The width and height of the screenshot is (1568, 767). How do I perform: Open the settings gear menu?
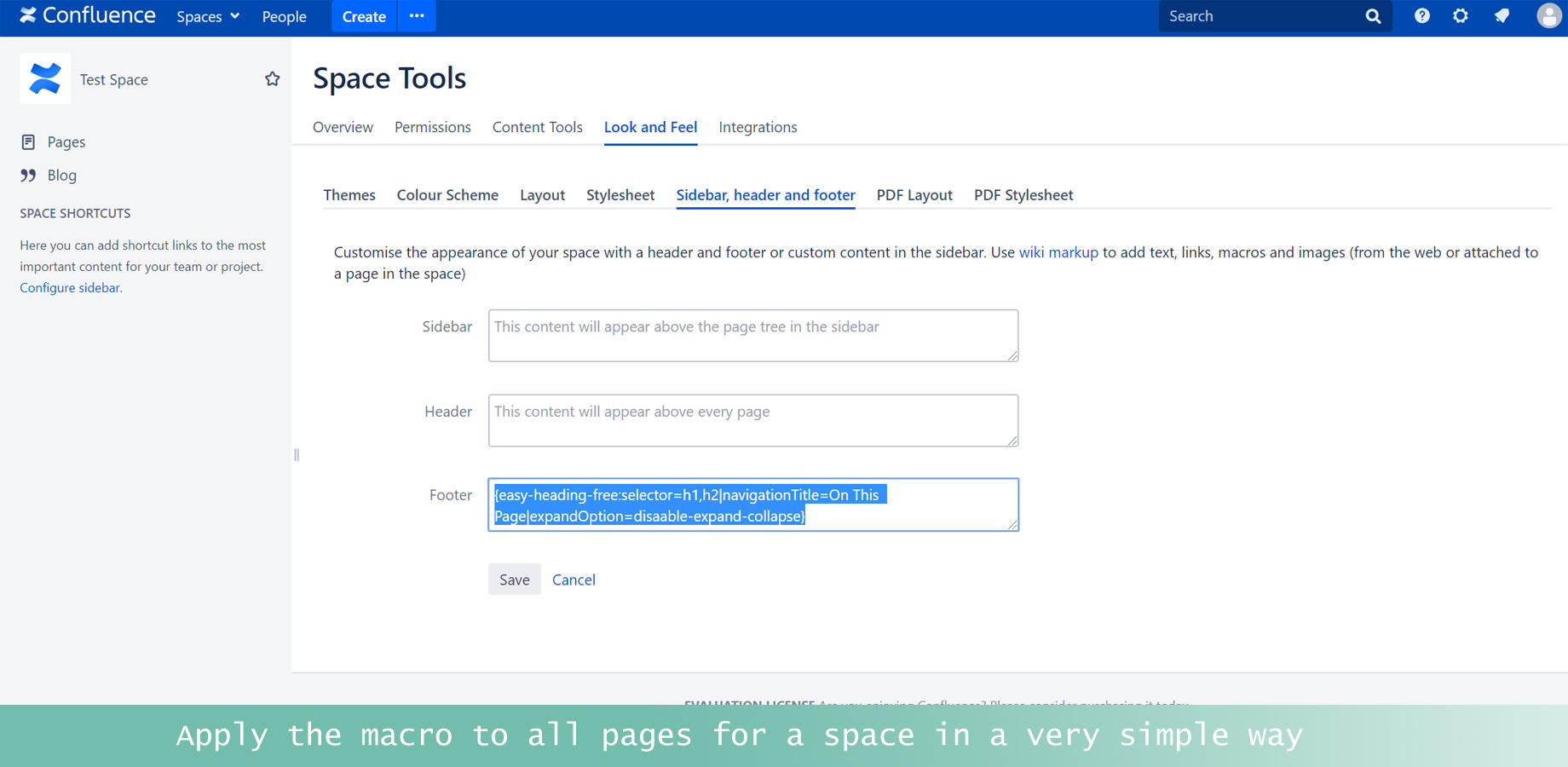(x=1460, y=16)
